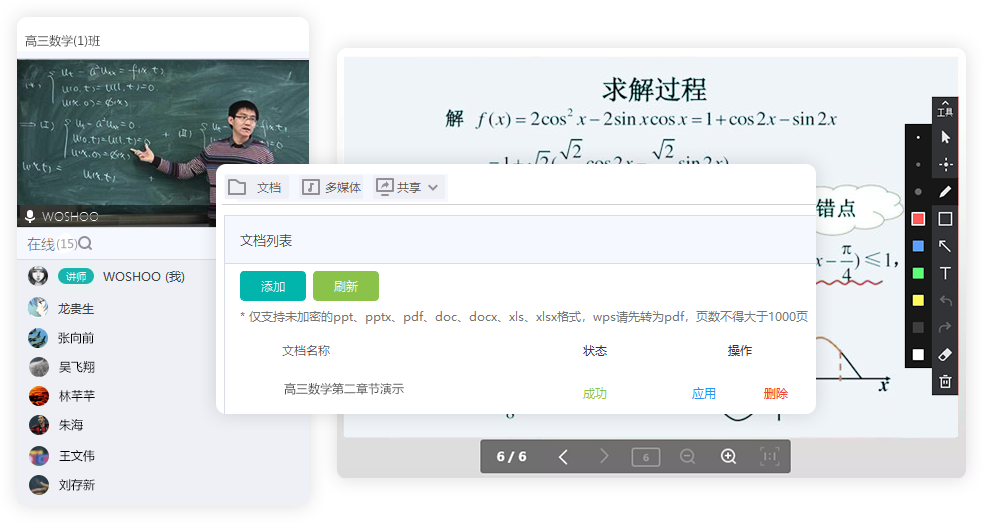Click 删除 for 高三数学第二章节演示
Viewport: 983px width, 523px height.
click(775, 393)
